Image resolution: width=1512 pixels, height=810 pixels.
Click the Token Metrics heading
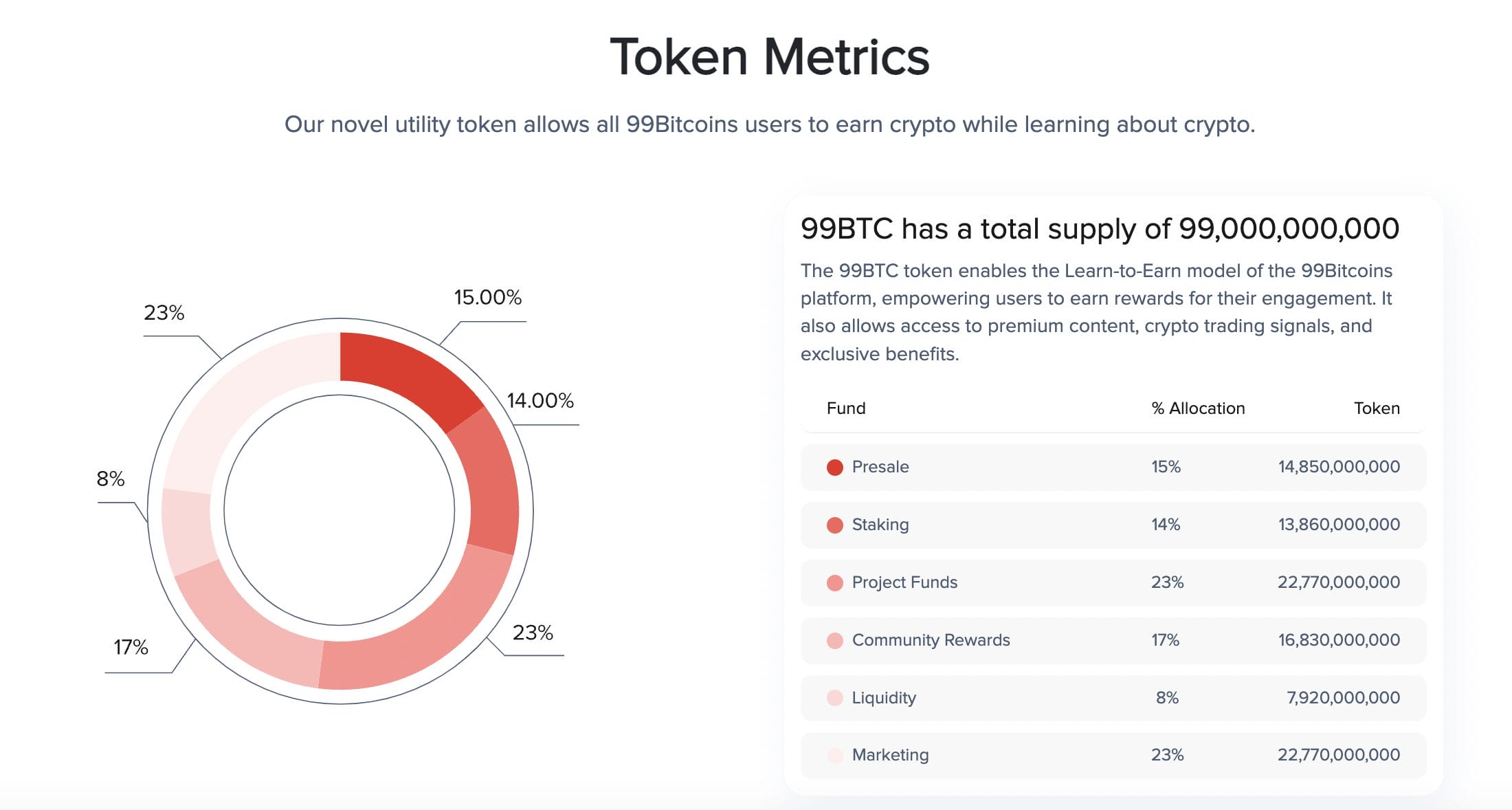click(770, 56)
